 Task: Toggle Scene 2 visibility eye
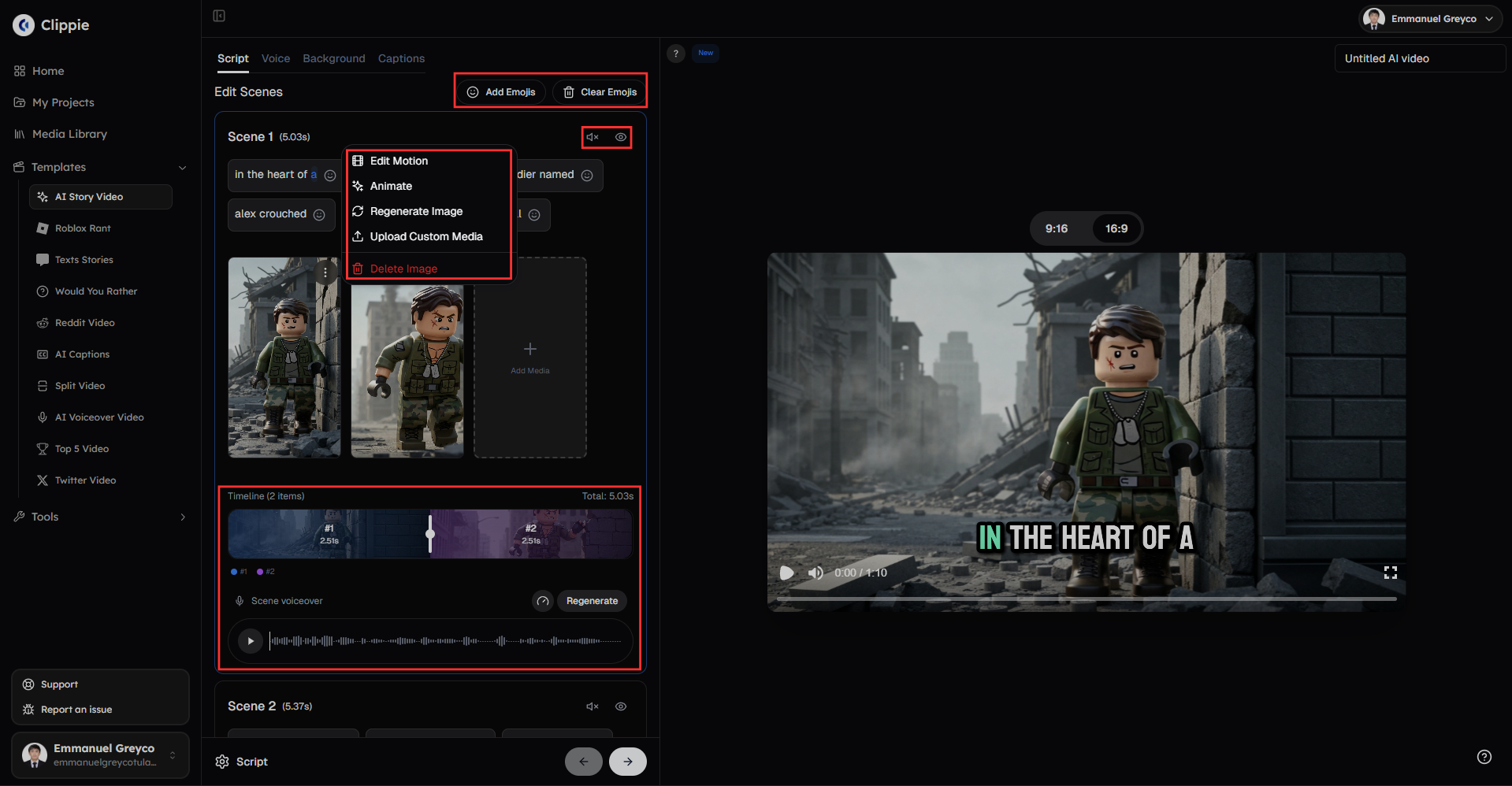(x=621, y=706)
